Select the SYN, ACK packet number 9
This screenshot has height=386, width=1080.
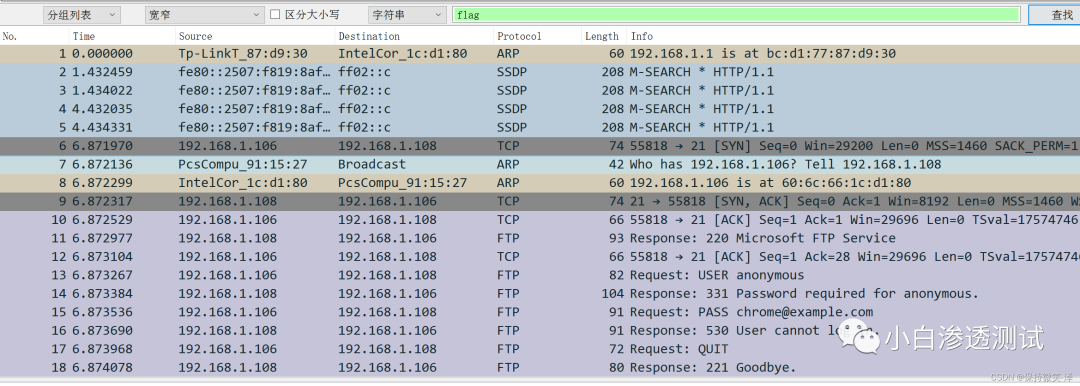click(540, 201)
